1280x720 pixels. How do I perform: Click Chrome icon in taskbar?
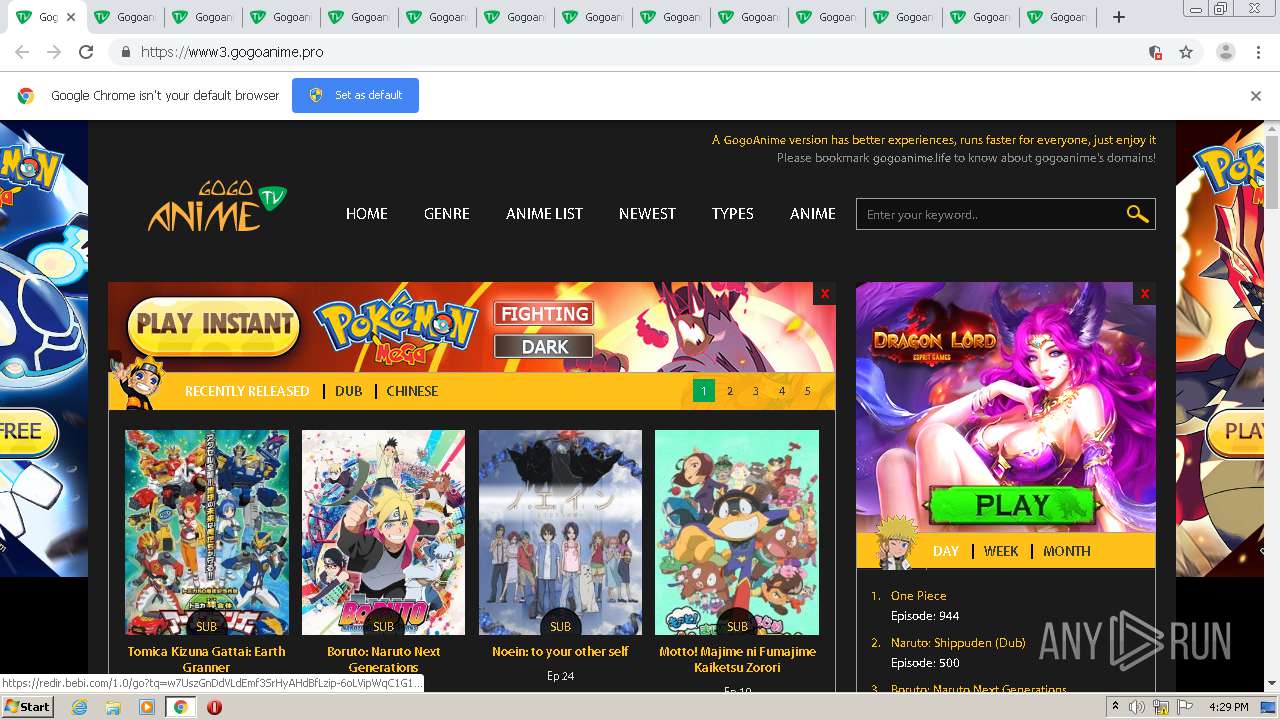click(181, 707)
